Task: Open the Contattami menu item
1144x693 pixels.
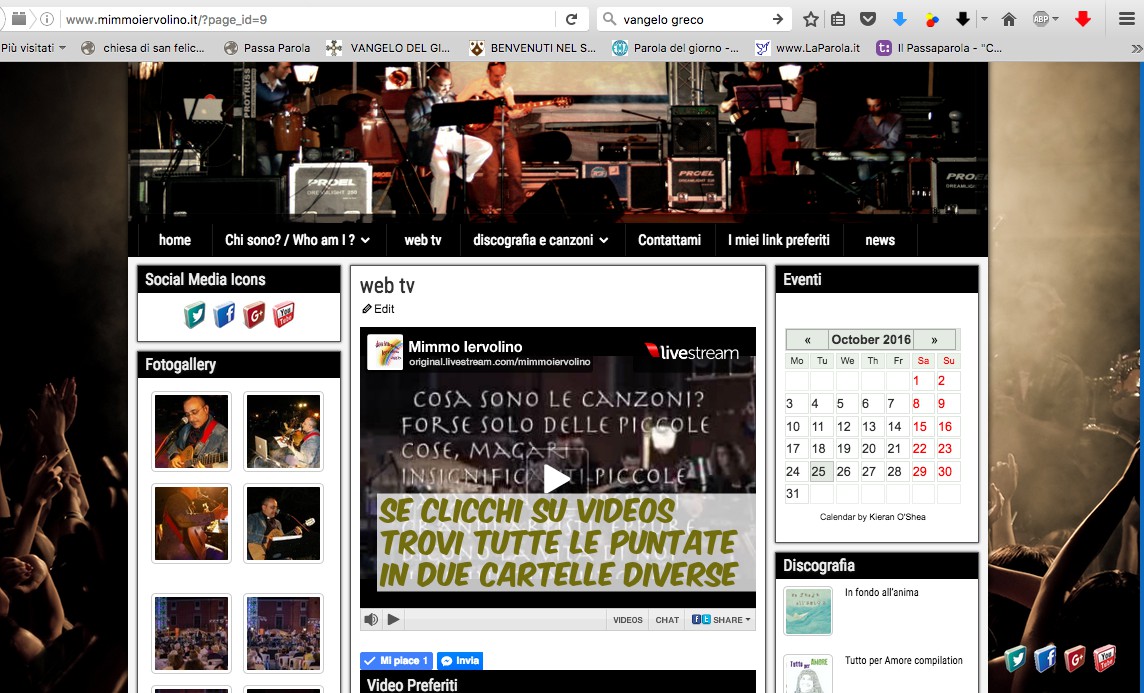Action: coord(669,240)
